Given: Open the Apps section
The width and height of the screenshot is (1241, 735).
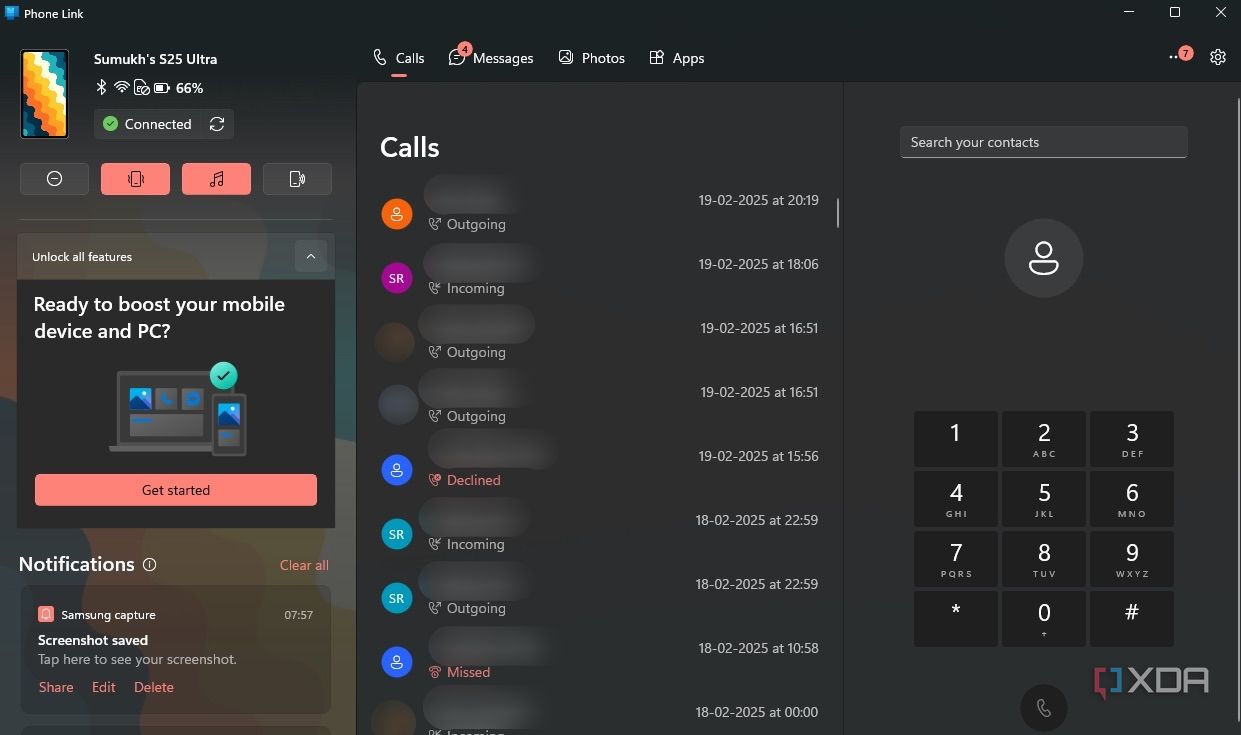Looking at the screenshot, I should (677, 57).
